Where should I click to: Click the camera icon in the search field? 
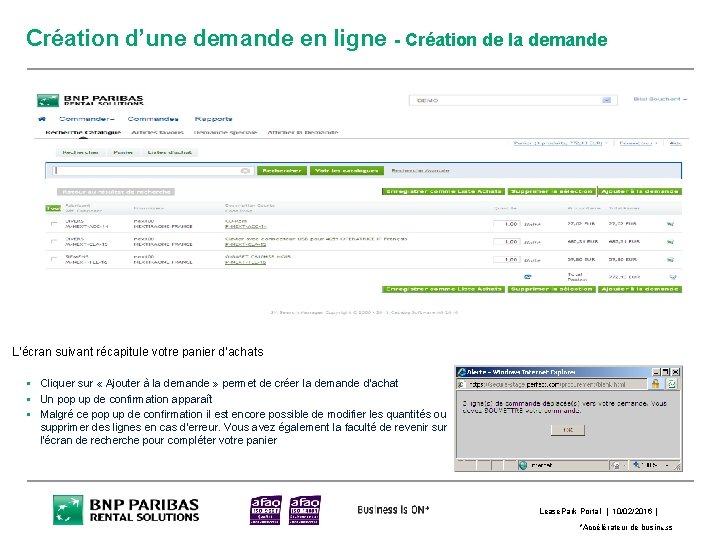[245, 171]
